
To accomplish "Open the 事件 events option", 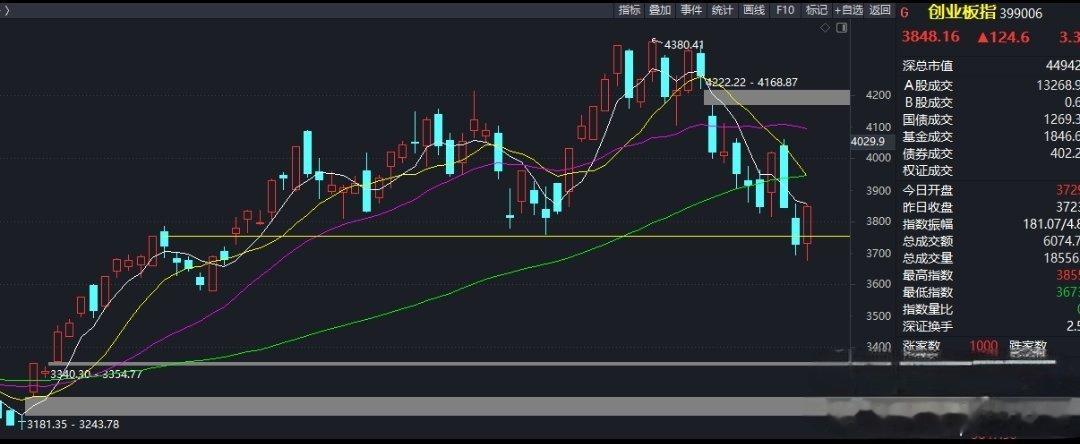I will click(x=691, y=10).
